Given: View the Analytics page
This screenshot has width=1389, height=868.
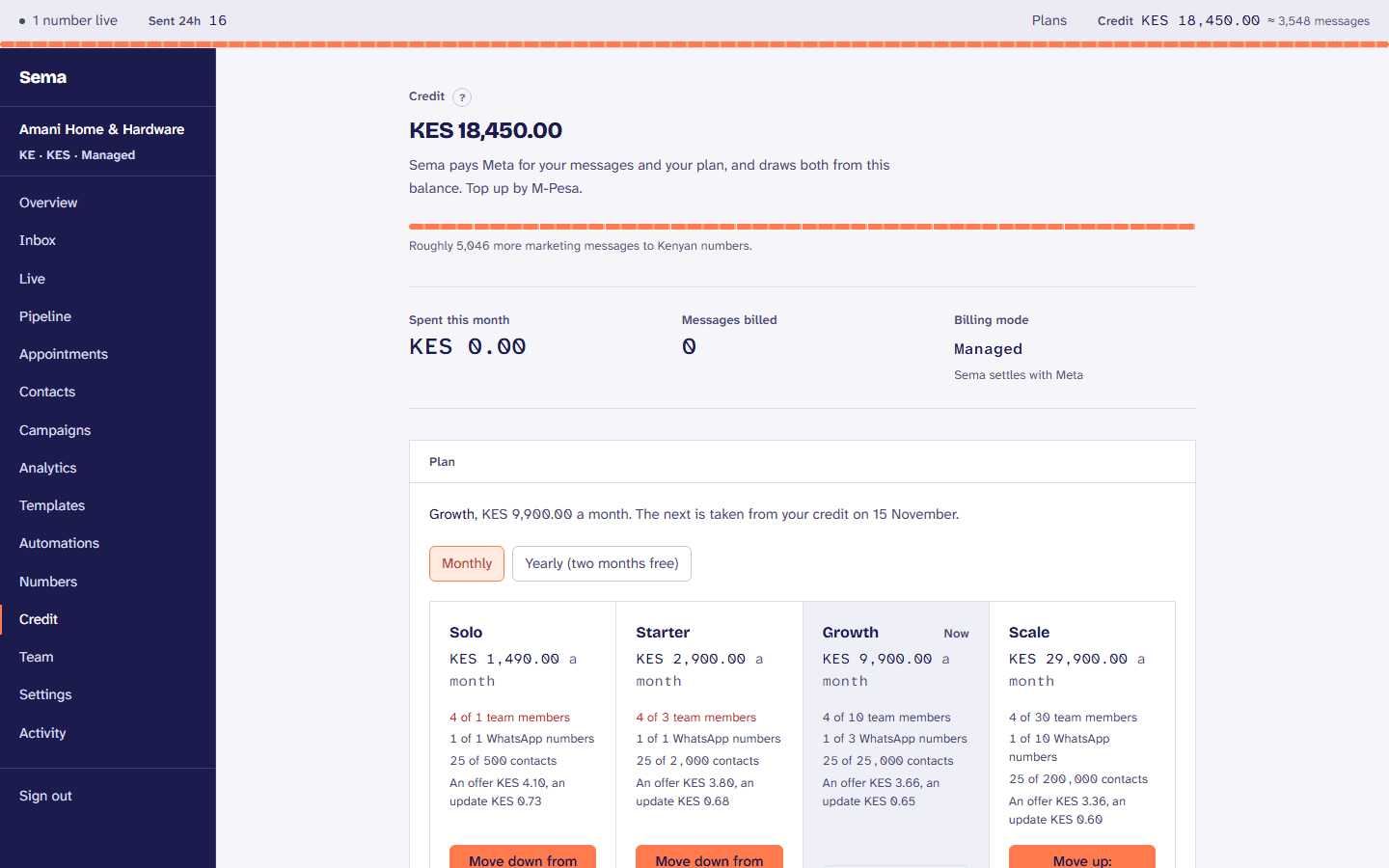Looking at the screenshot, I should 48,468.
